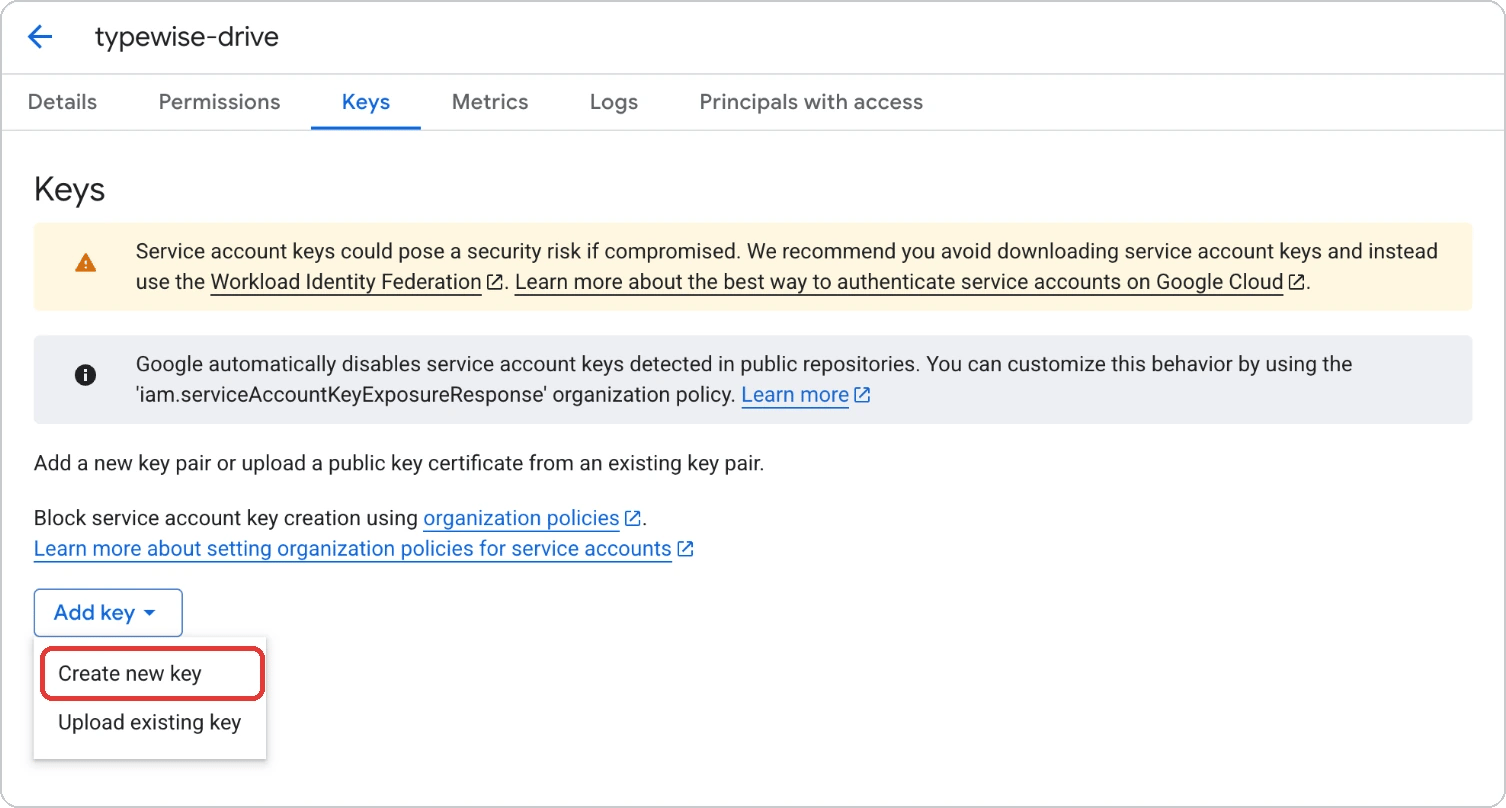Choose Create new key from menu
This screenshot has height=808, width=1506.
[x=152, y=673]
